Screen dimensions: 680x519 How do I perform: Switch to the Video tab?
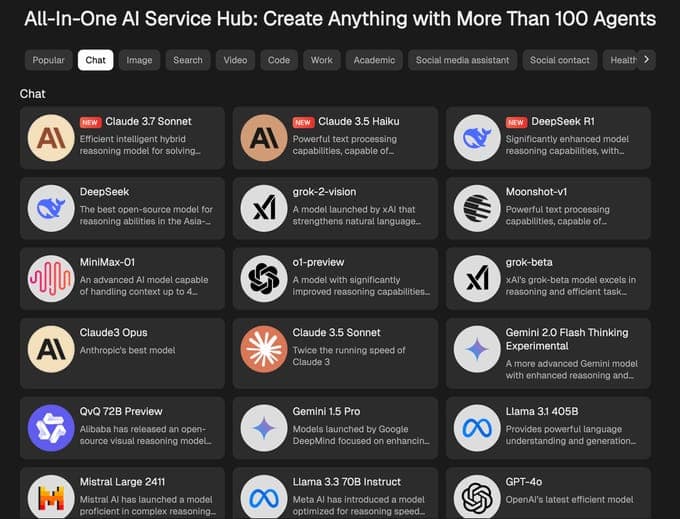pyautogui.click(x=235, y=60)
